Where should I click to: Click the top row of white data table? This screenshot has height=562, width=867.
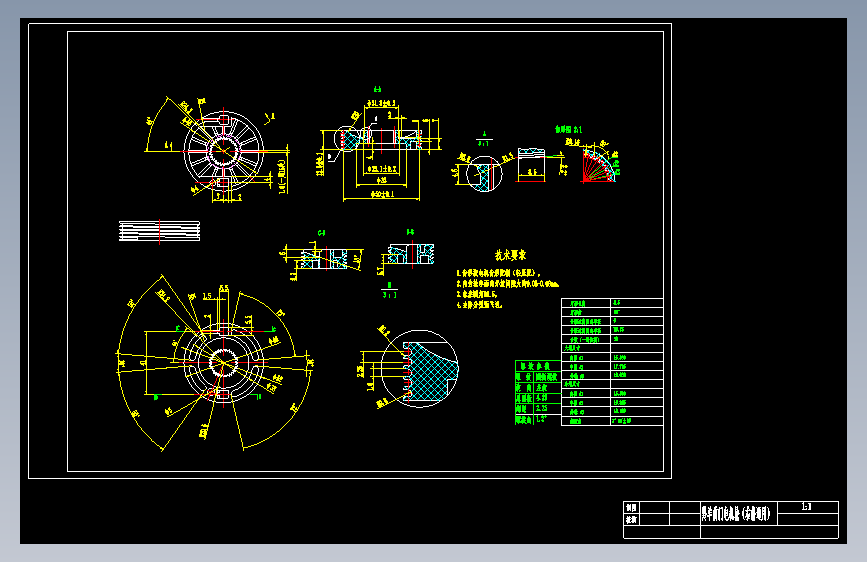pos(612,303)
